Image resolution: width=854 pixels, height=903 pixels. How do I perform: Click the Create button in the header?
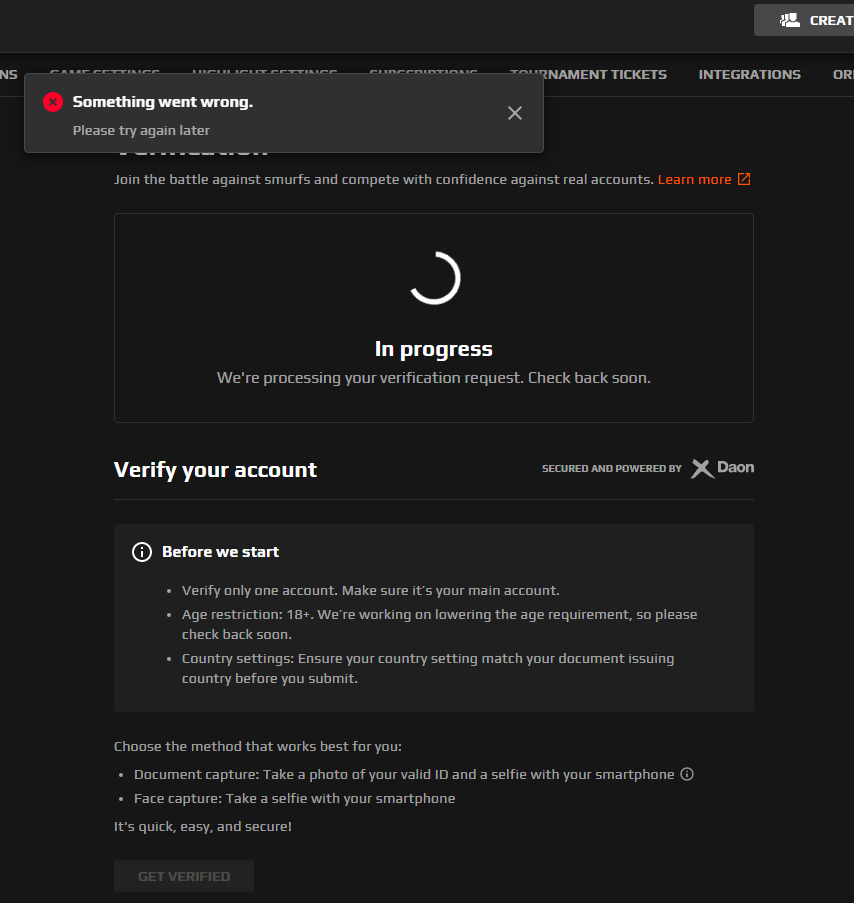point(804,20)
